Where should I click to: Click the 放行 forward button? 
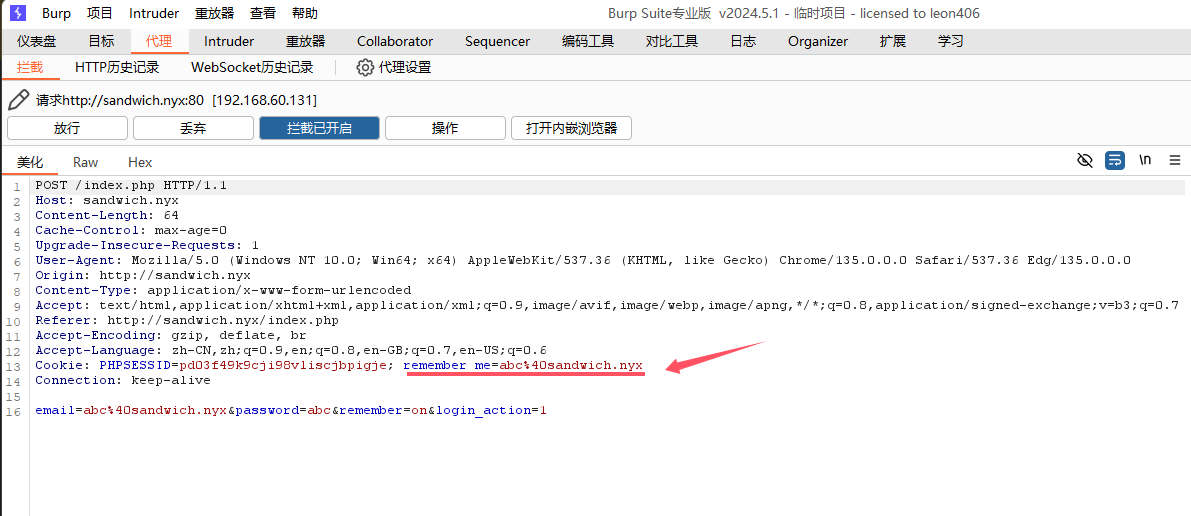tap(67, 128)
